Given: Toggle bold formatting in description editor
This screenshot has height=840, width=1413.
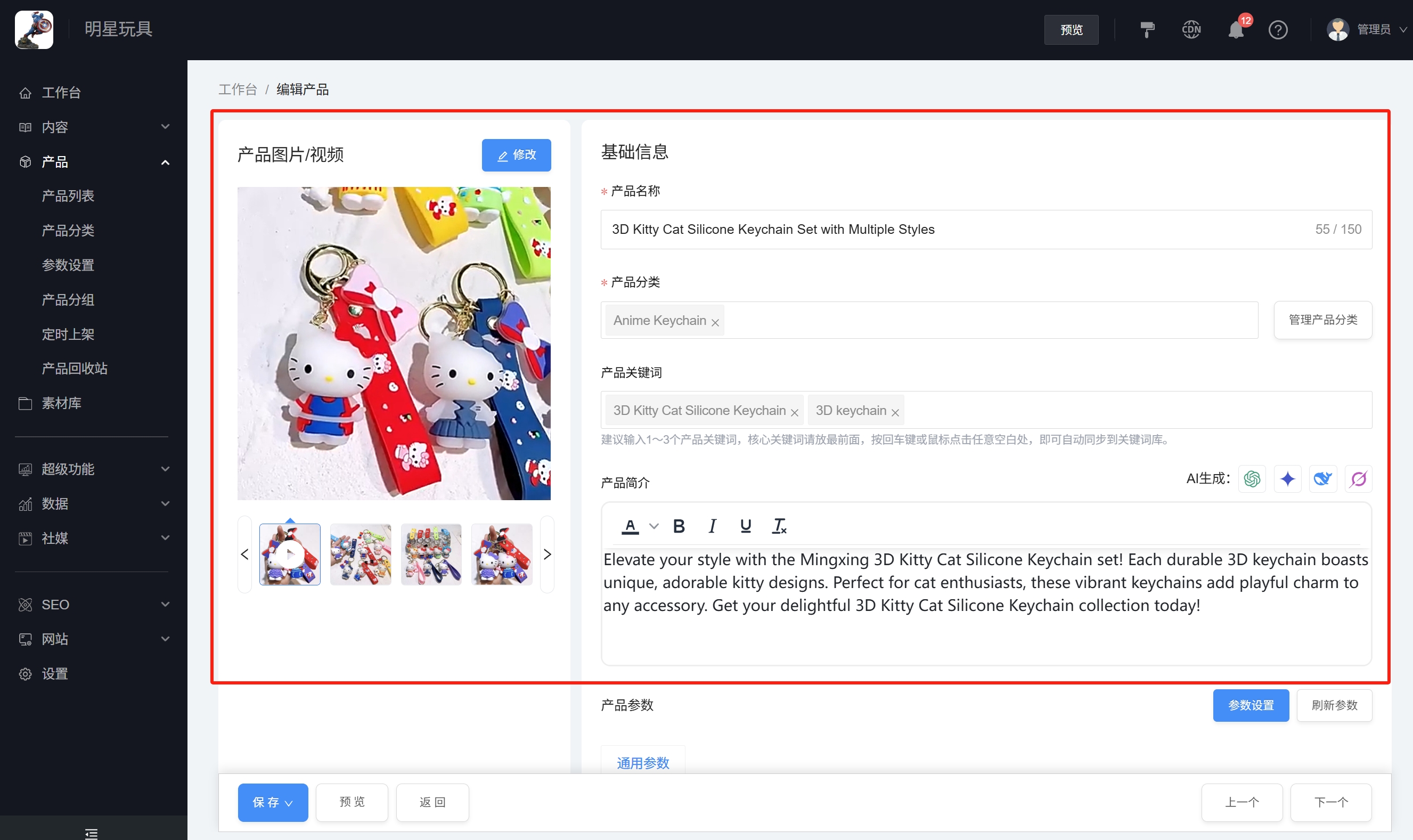Looking at the screenshot, I should [679, 526].
